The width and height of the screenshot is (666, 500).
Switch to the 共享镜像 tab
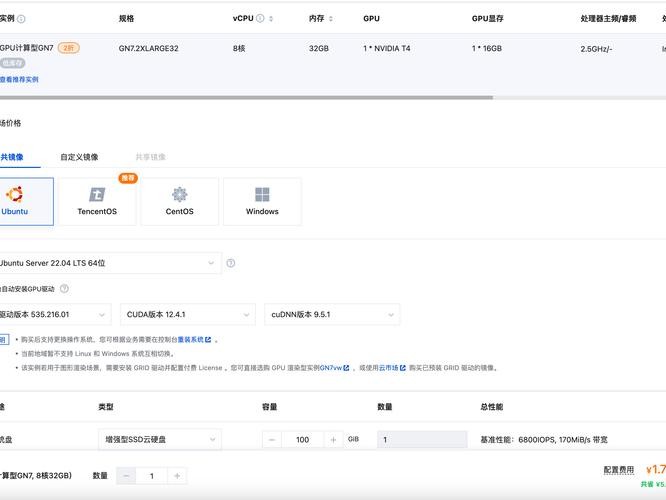click(150, 157)
